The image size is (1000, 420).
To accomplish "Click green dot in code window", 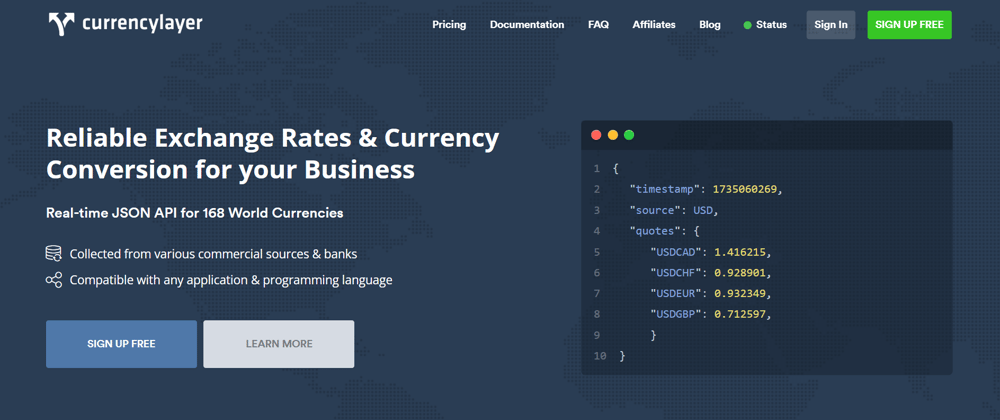I will point(629,135).
